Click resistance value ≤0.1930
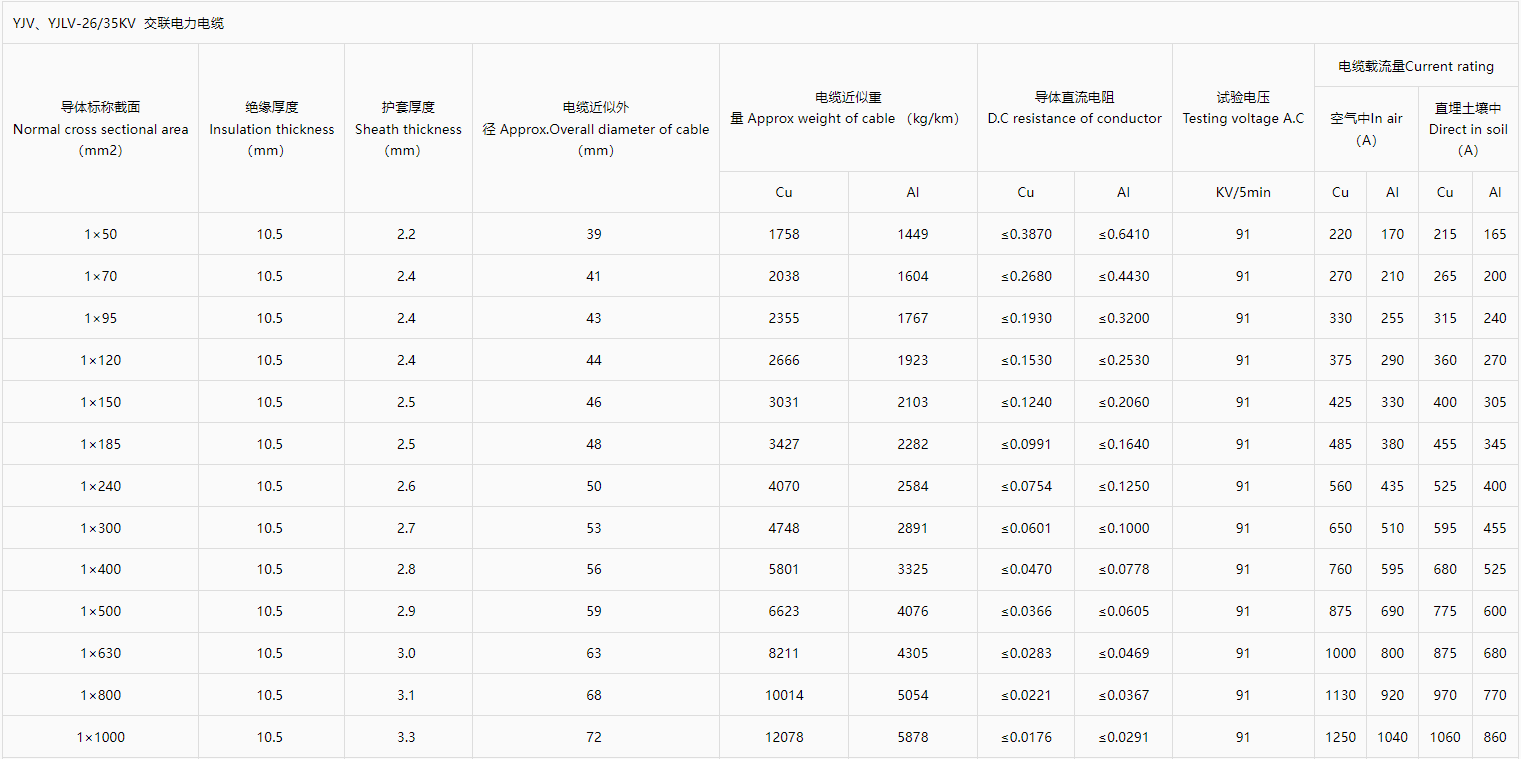The width and height of the screenshot is (1521, 759). click(x=1026, y=318)
